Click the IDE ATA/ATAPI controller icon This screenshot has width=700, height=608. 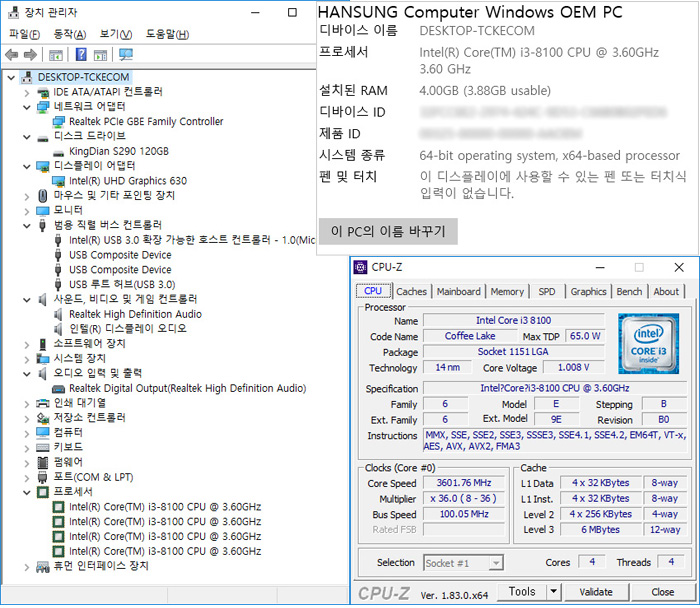(43, 92)
